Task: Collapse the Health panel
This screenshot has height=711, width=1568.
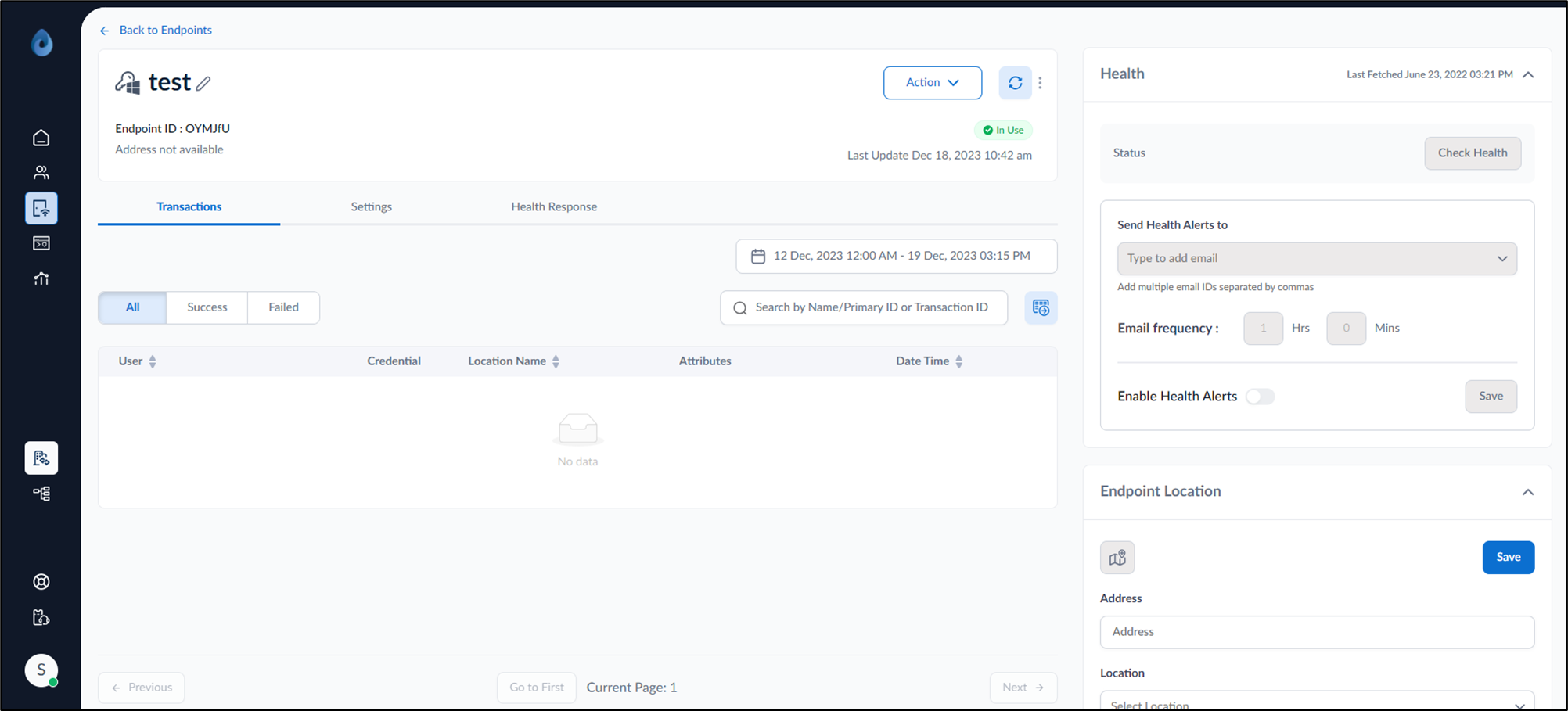Action: coord(1528,75)
